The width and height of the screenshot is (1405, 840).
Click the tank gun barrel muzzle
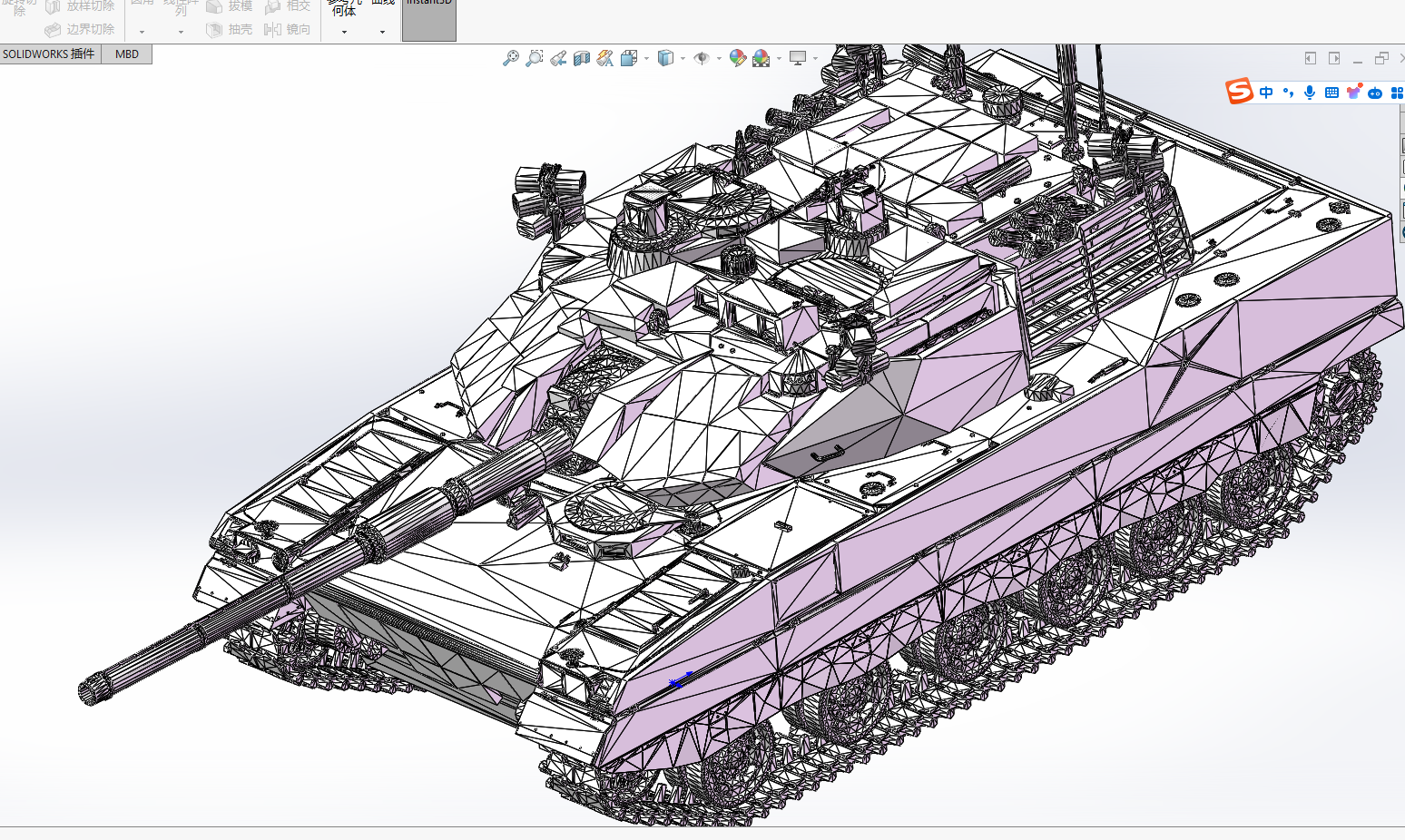(94, 689)
